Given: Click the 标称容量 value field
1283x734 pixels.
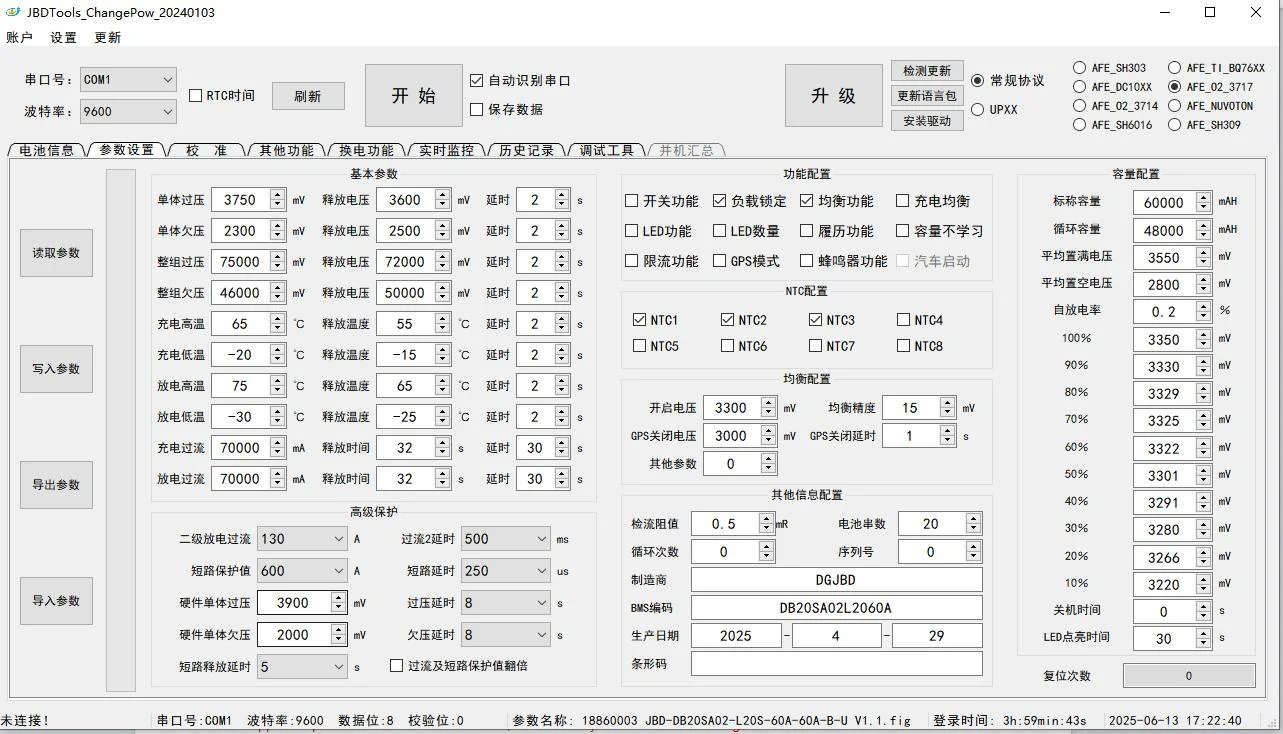Looking at the screenshot, I should click(1164, 202).
